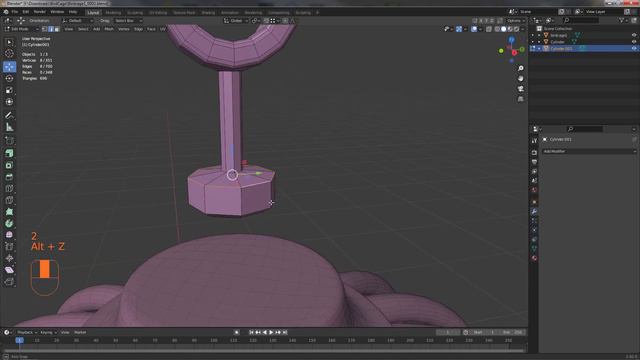
Task: Switch to Rendered viewport shading
Action: pos(517,29)
